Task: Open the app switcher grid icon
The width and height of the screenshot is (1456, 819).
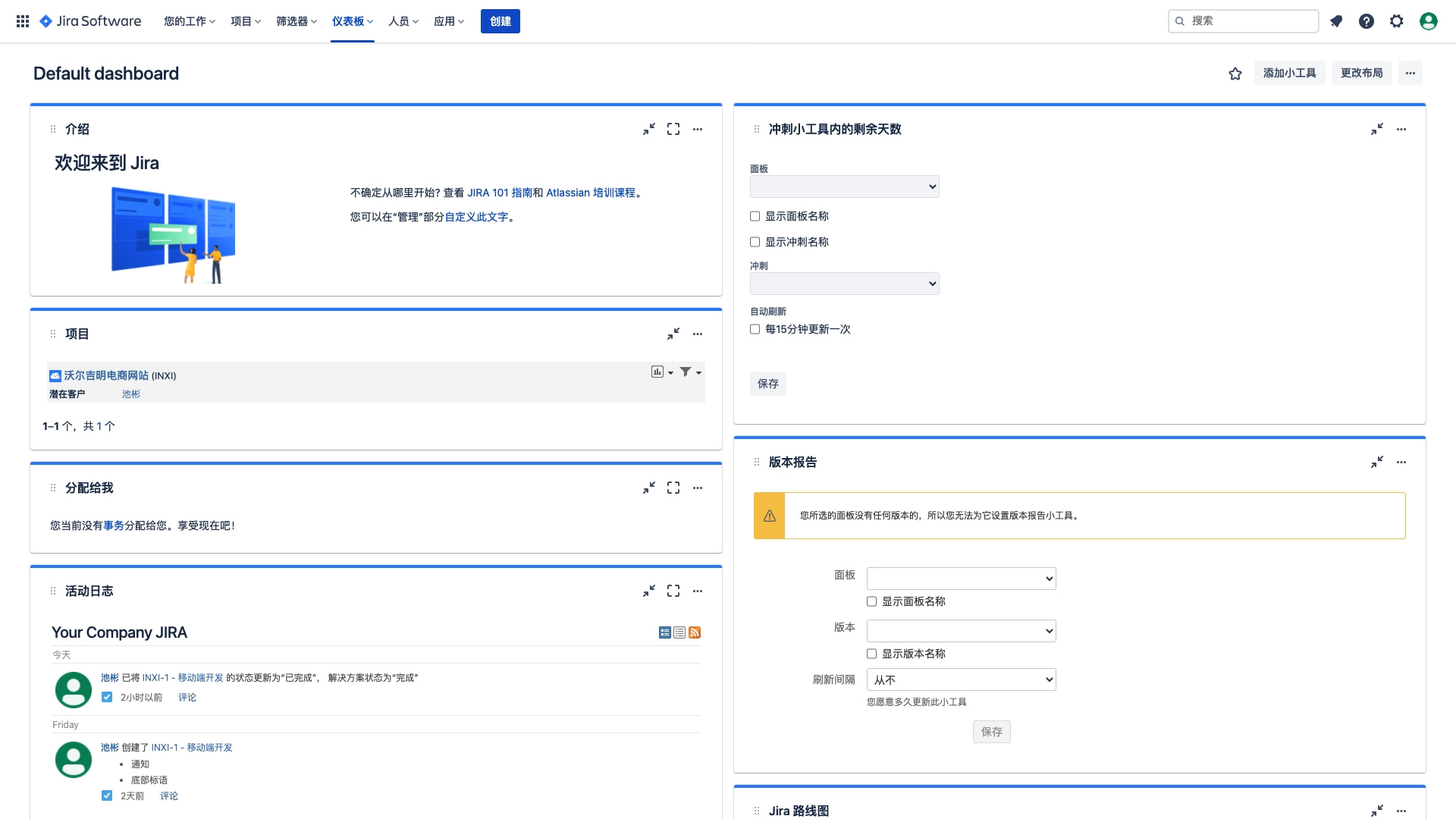Action: (23, 21)
